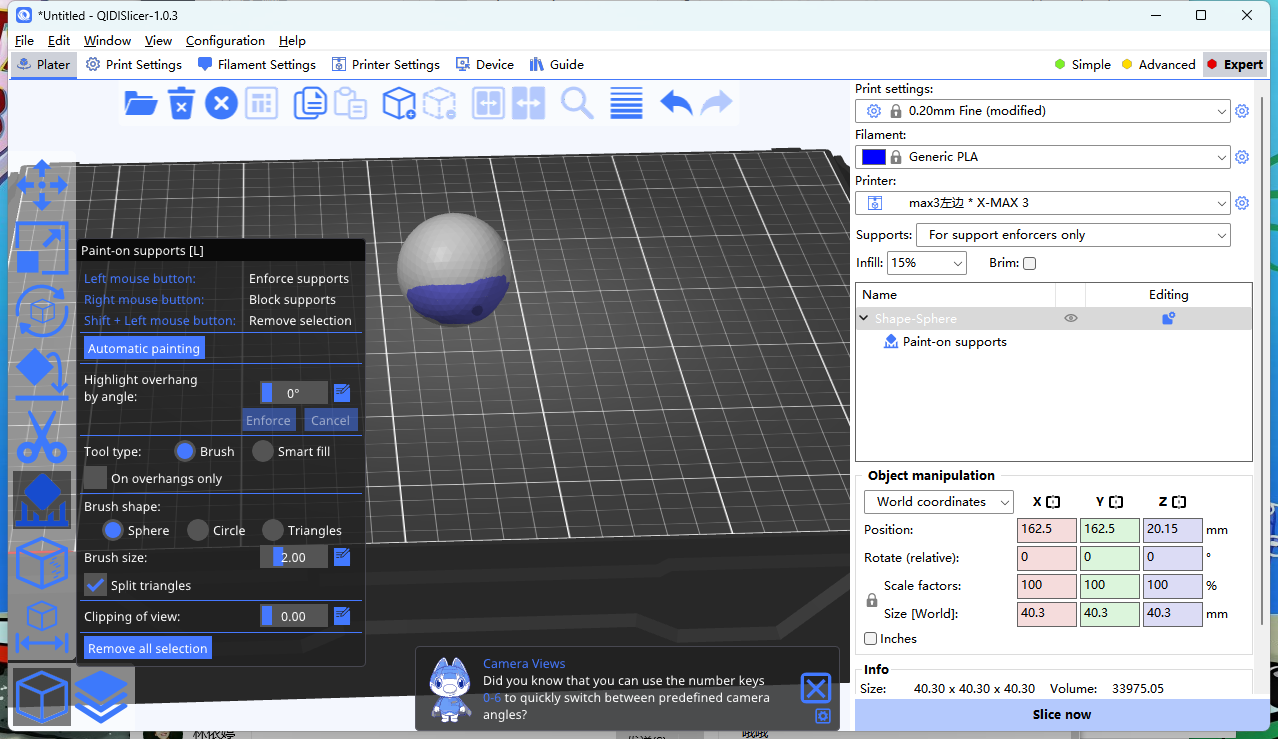The height and width of the screenshot is (739, 1278).
Task: Open the Configuration menu
Action: click(x=225, y=41)
